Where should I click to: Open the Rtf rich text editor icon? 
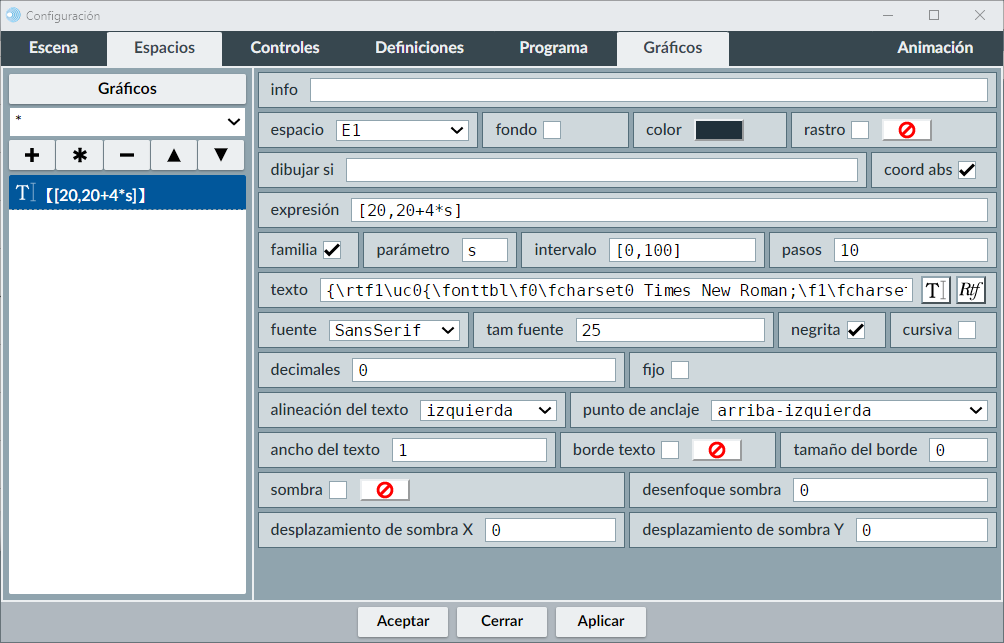[x=970, y=290]
